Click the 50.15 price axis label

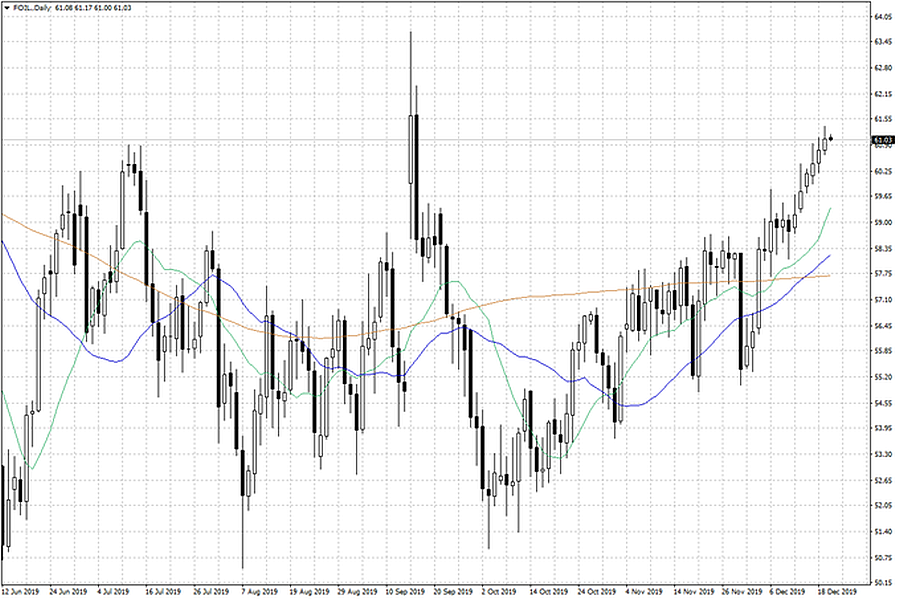click(x=882, y=583)
